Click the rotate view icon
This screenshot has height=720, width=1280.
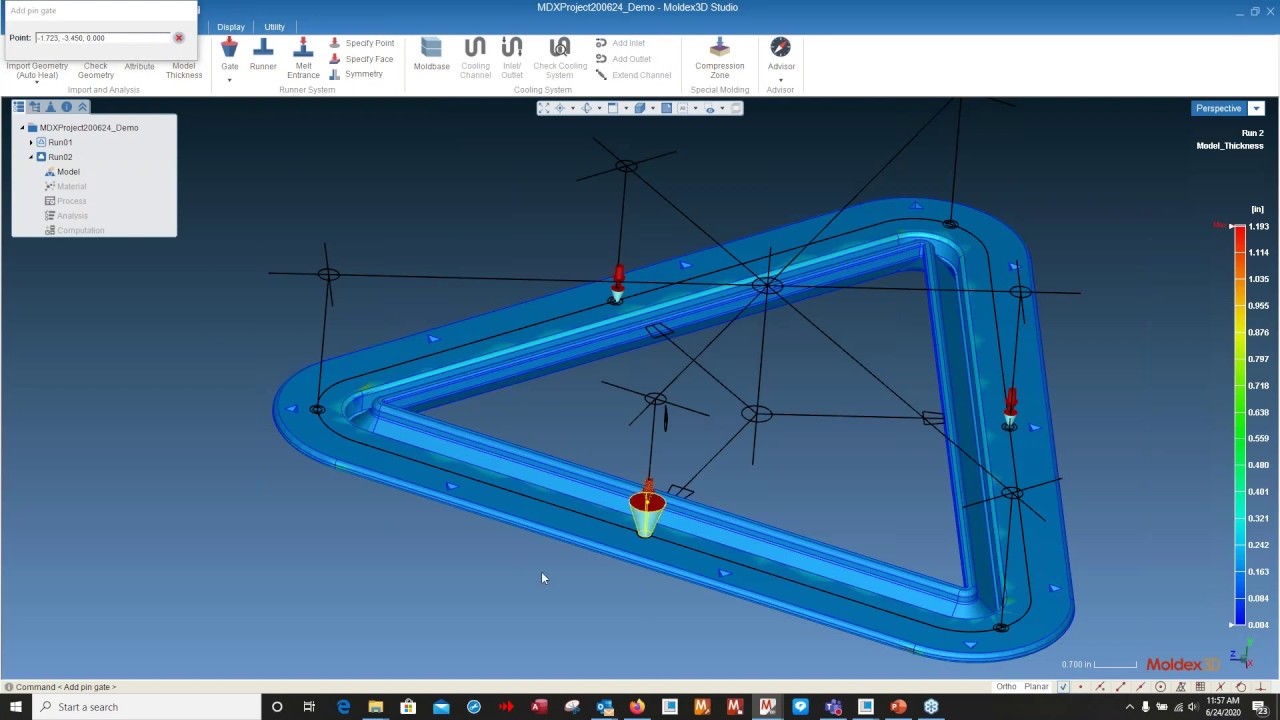coord(587,108)
